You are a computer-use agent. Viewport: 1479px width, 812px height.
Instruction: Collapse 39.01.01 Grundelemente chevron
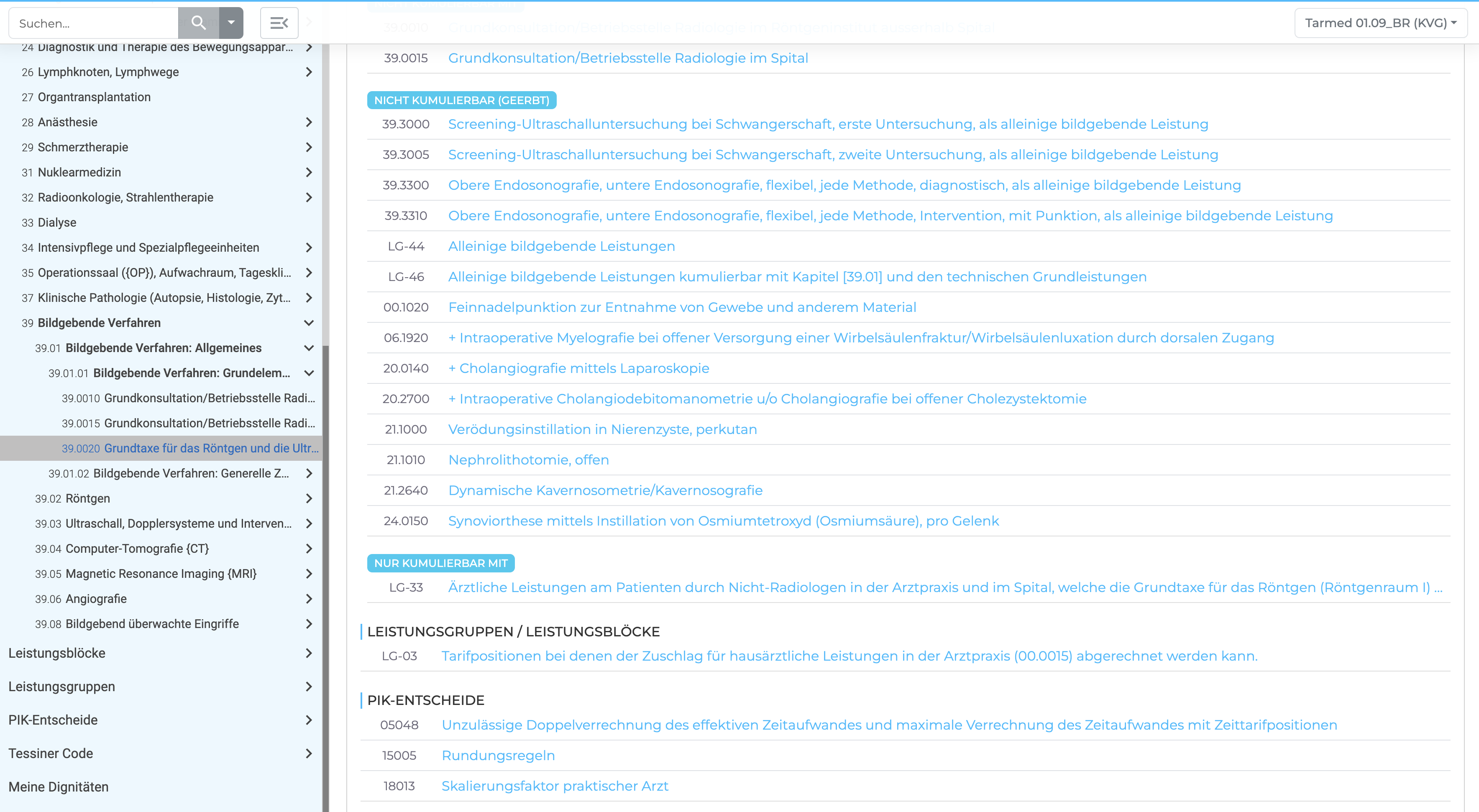(x=309, y=373)
